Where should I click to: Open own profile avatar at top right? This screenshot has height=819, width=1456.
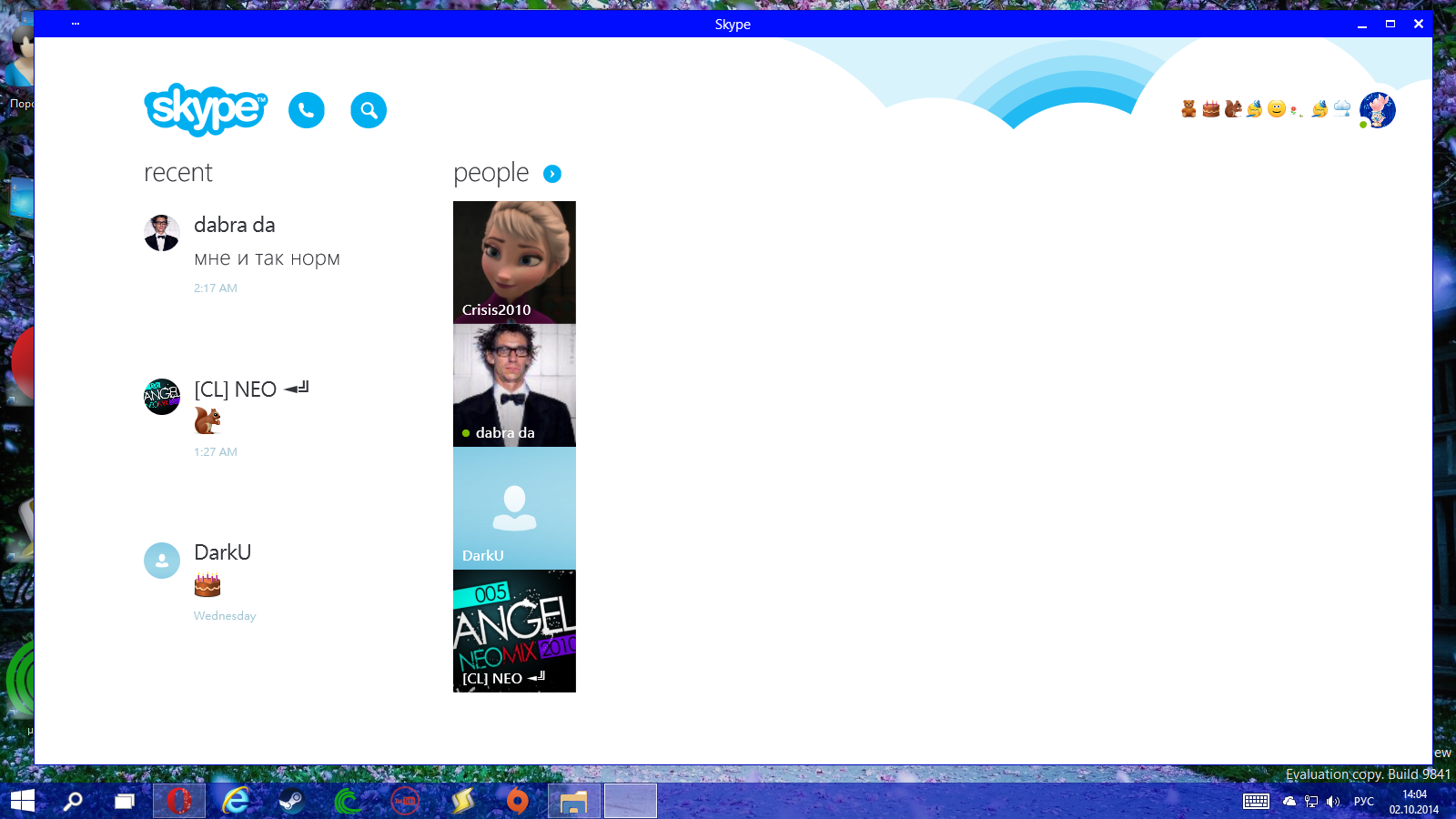1378,110
